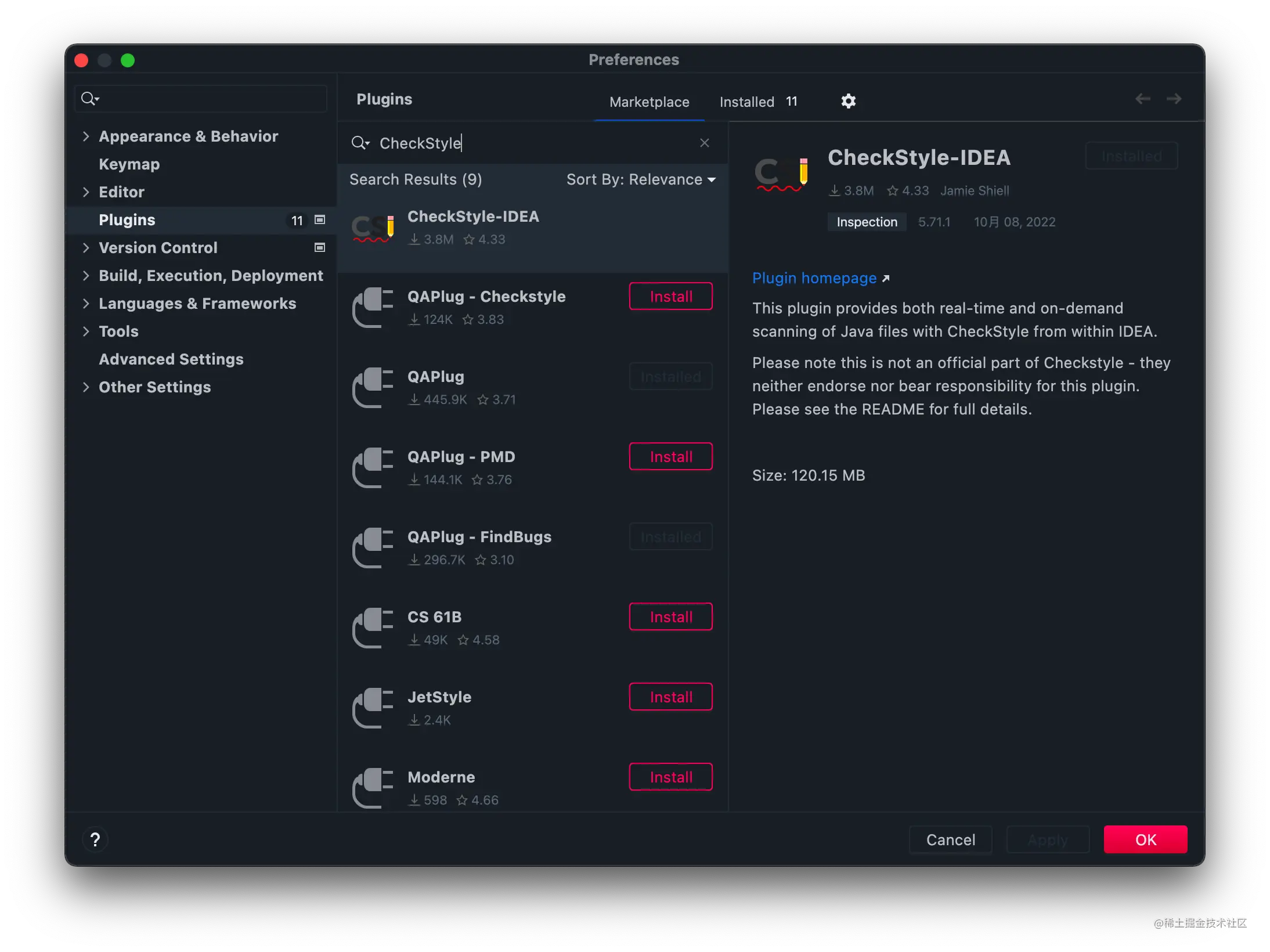Click the external link arrow by Plugin homepage
Viewport: 1270px width, 952px height.
[886, 279]
